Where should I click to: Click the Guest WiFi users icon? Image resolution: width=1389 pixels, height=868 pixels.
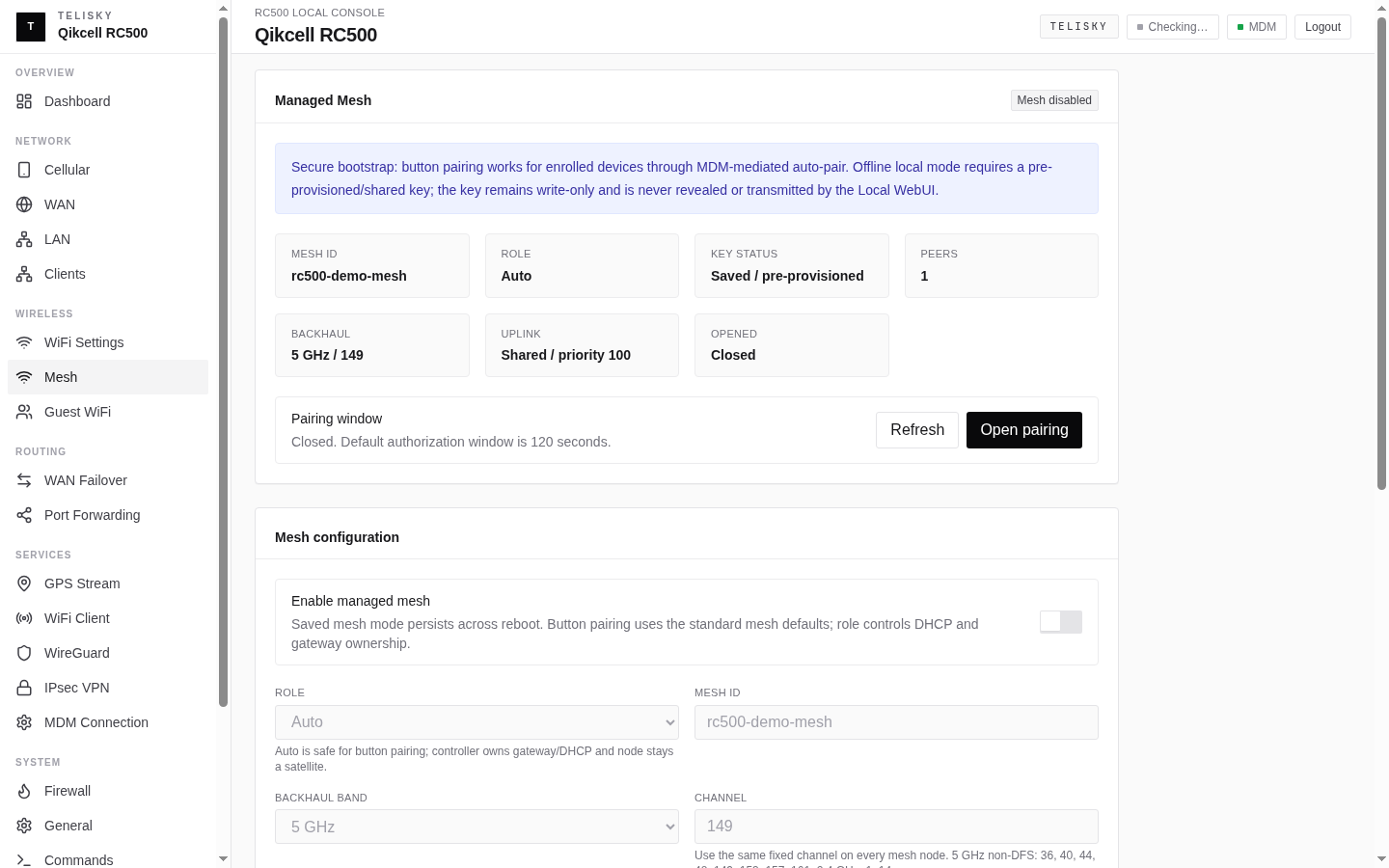(24, 412)
